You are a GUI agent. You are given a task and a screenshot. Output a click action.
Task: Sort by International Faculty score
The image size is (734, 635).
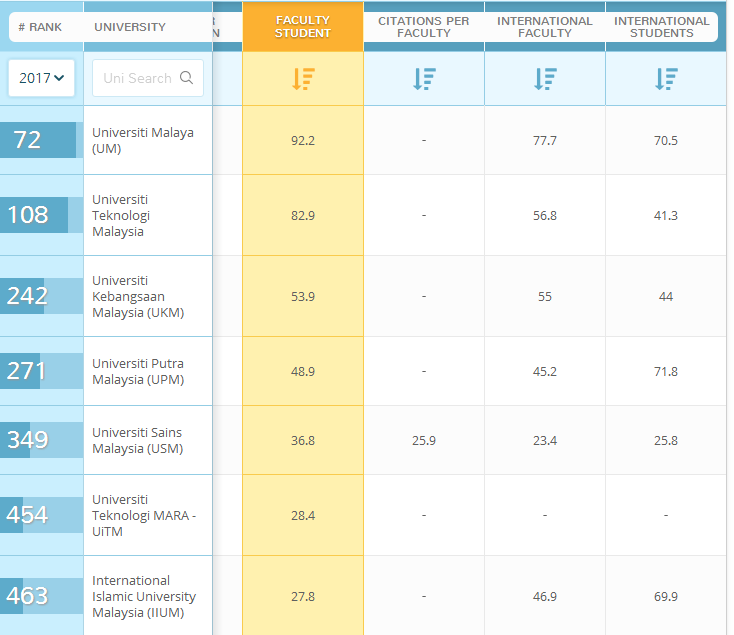click(x=545, y=79)
